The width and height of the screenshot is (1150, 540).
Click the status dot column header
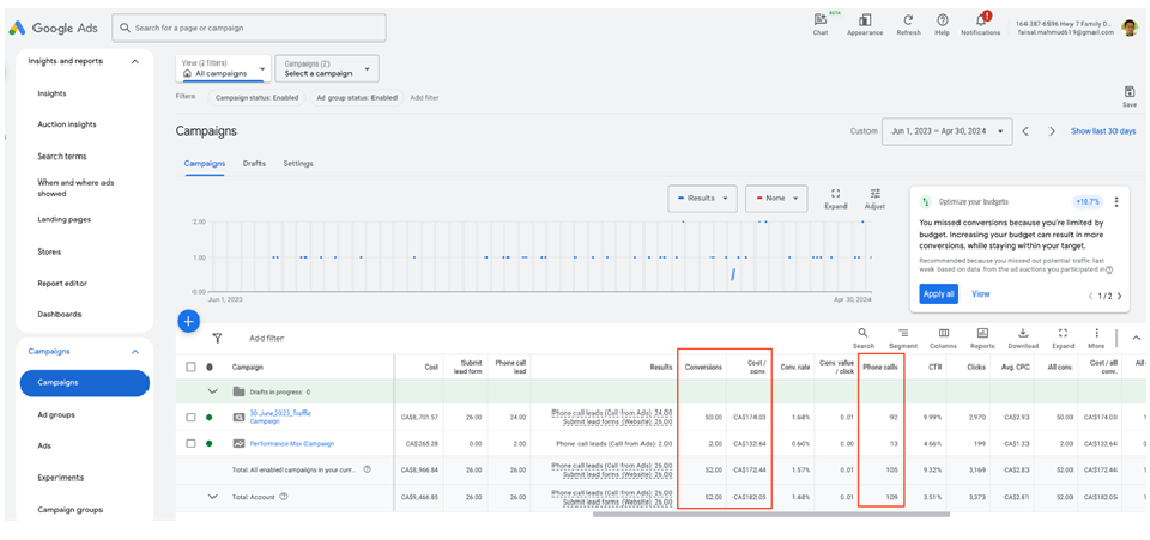[210, 366]
